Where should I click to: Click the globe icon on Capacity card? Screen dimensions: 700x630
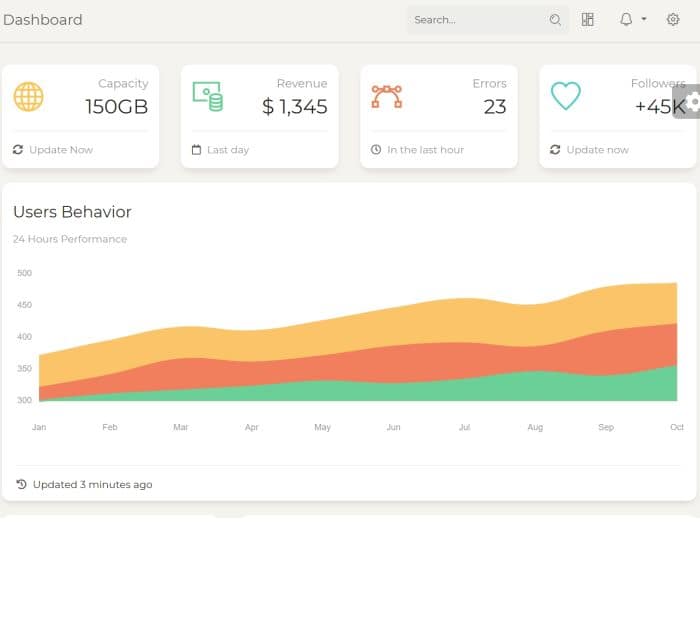(28, 96)
